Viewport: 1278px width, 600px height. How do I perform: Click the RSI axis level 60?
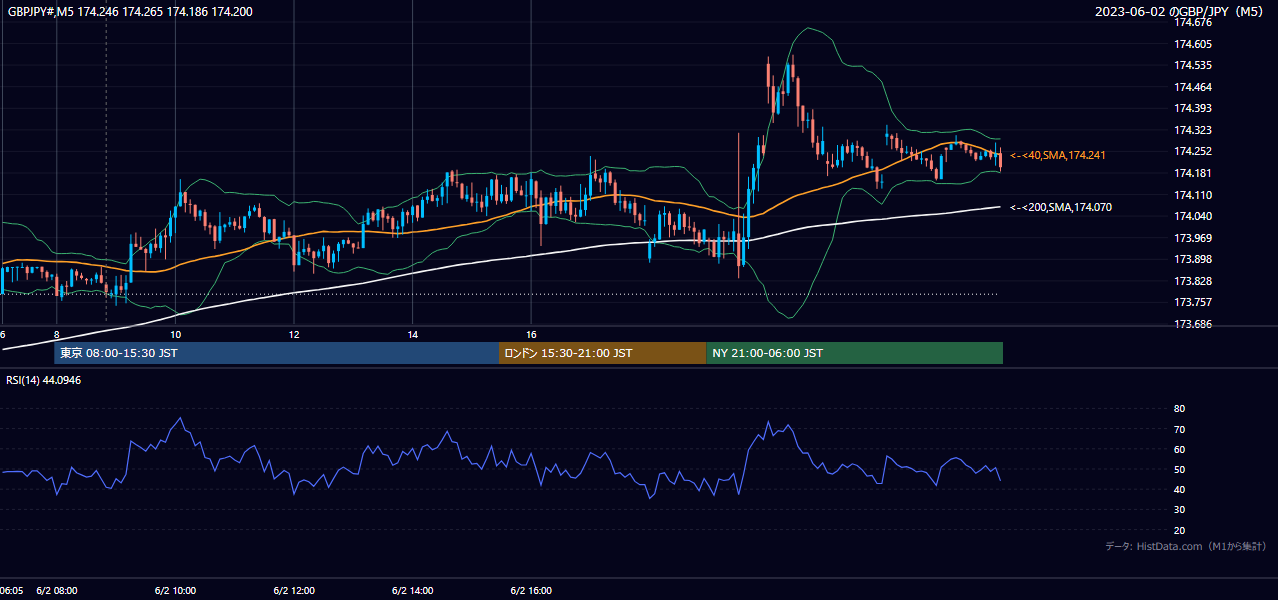click(1180, 450)
